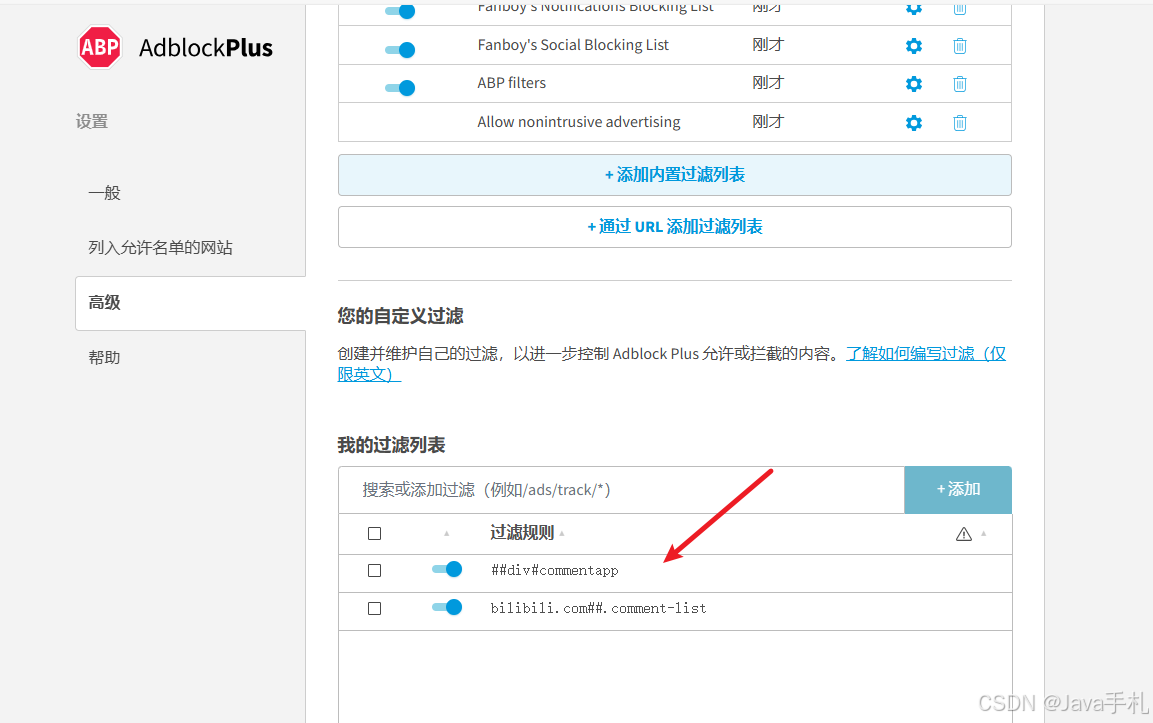Open the 帮助 tab
Viewport: 1153px width, 723px height.
click(x=104, y=357)
